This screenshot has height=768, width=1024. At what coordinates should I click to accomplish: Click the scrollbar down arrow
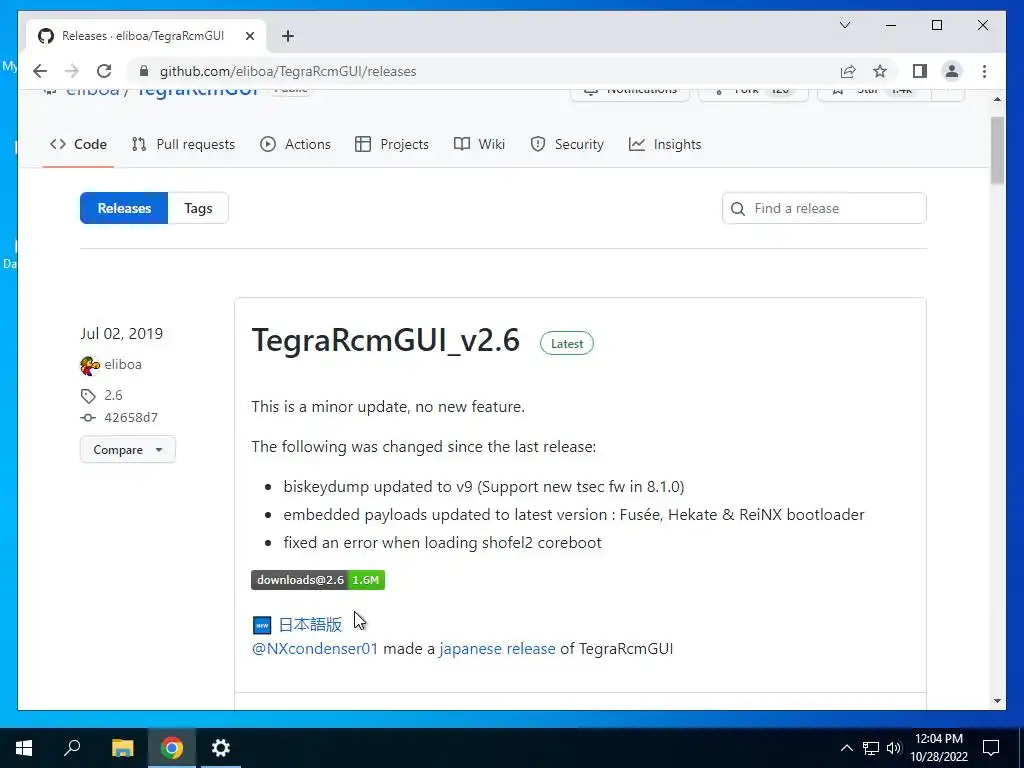997,701
